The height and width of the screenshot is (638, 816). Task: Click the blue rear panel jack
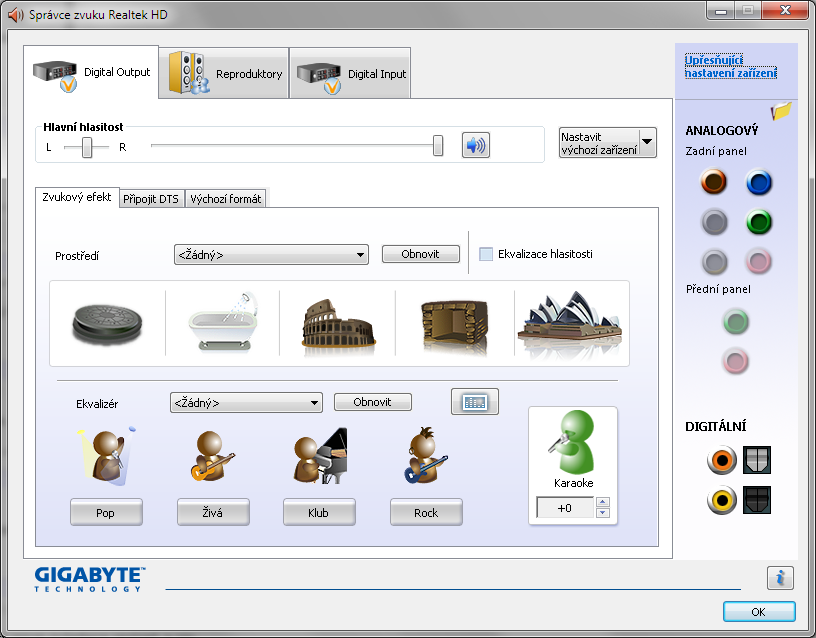[759, 182]
